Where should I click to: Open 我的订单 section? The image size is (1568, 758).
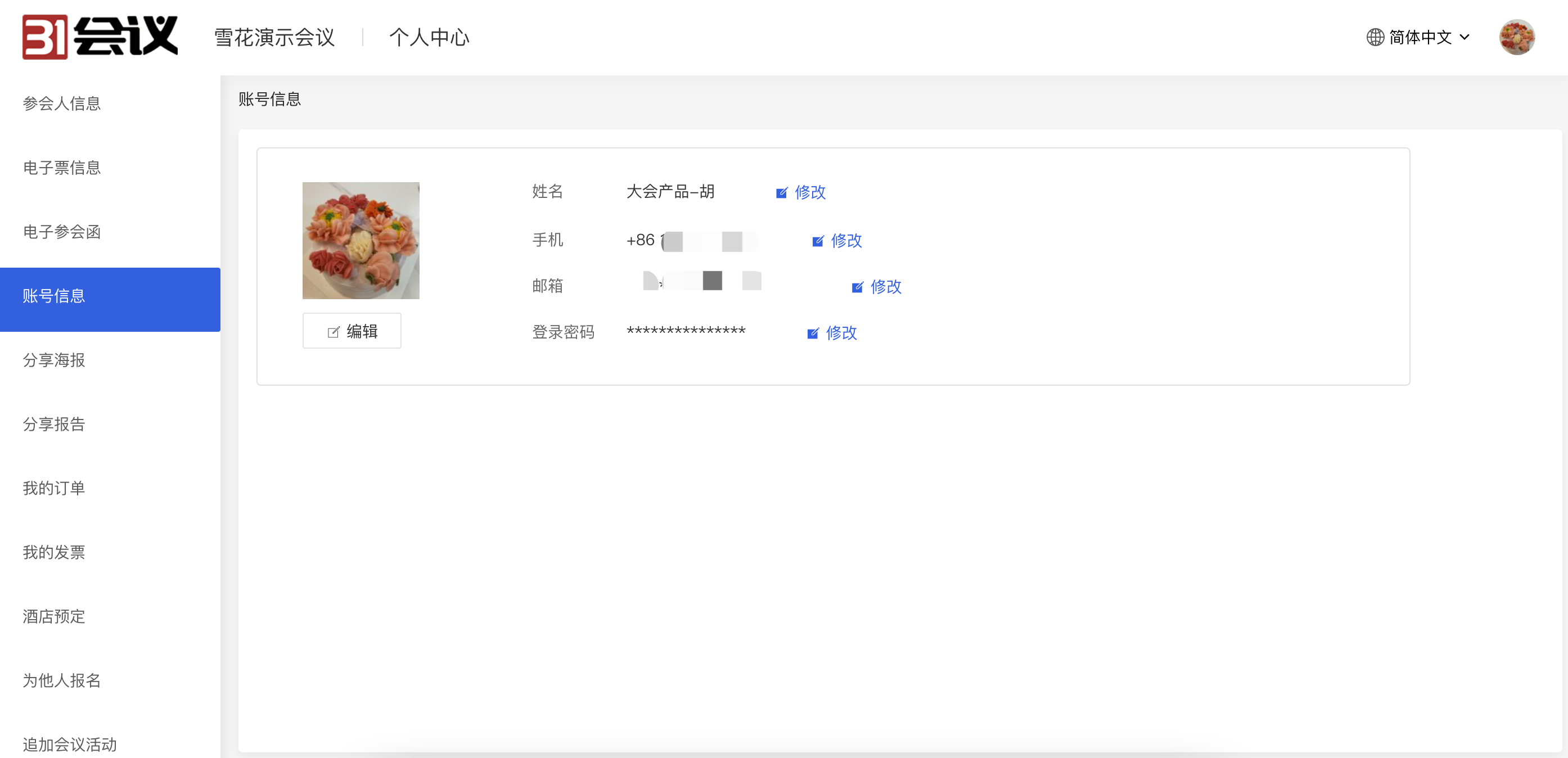[x=53, y=488]
